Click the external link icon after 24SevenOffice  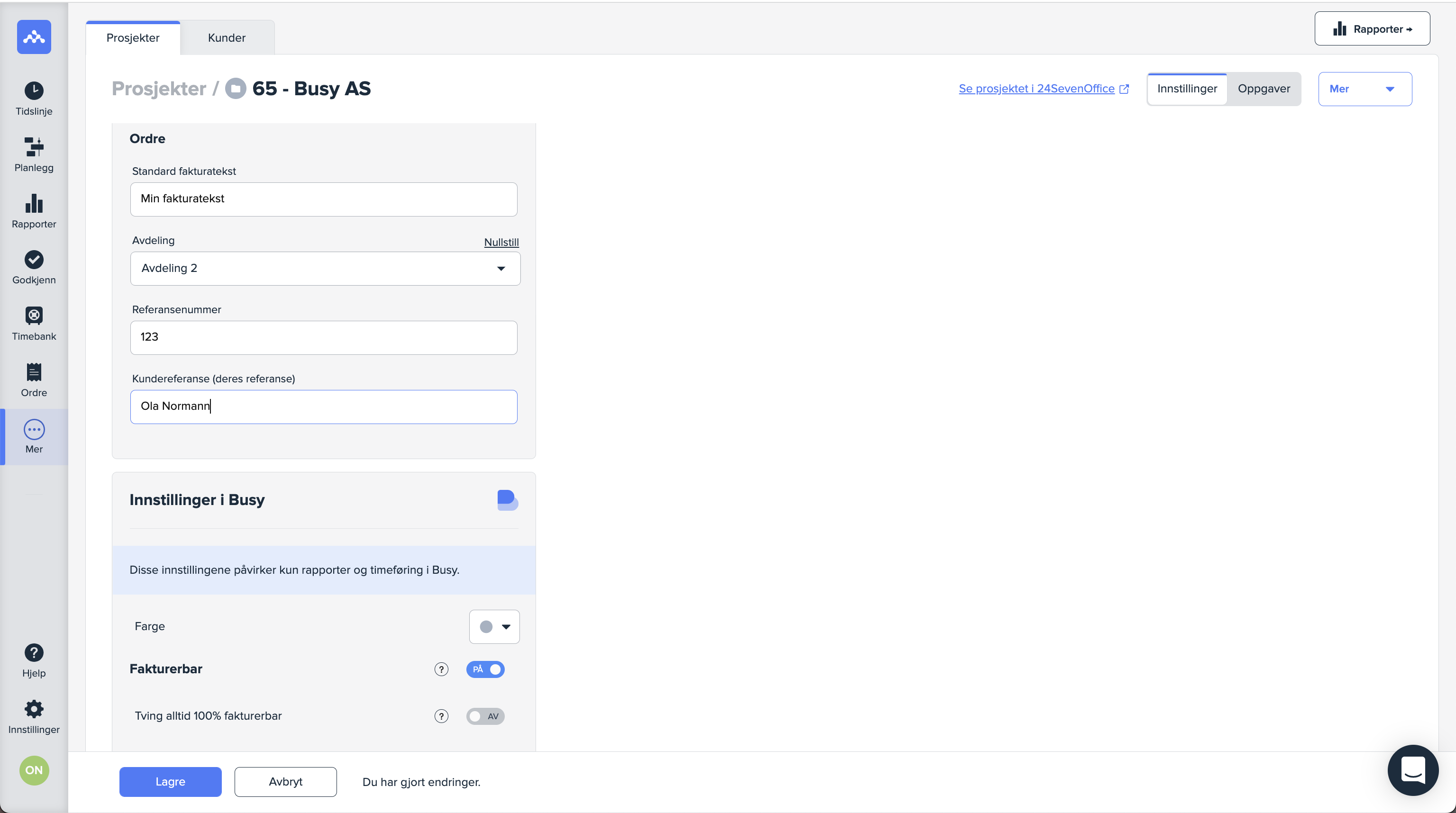tap(1124, 89)
